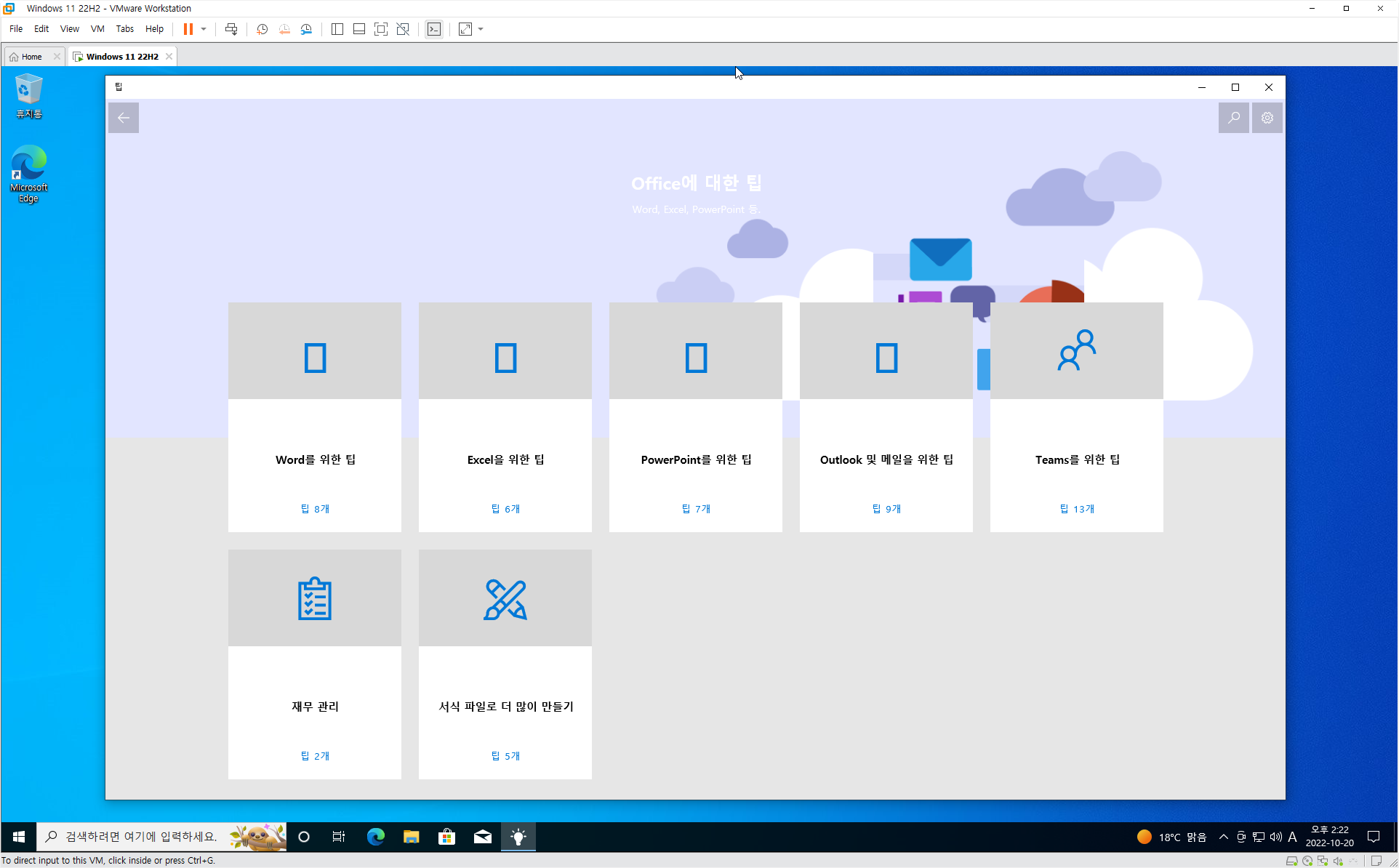Toggle the library sidebar panel icon
Screen dimensions: 1399x868
337,29
